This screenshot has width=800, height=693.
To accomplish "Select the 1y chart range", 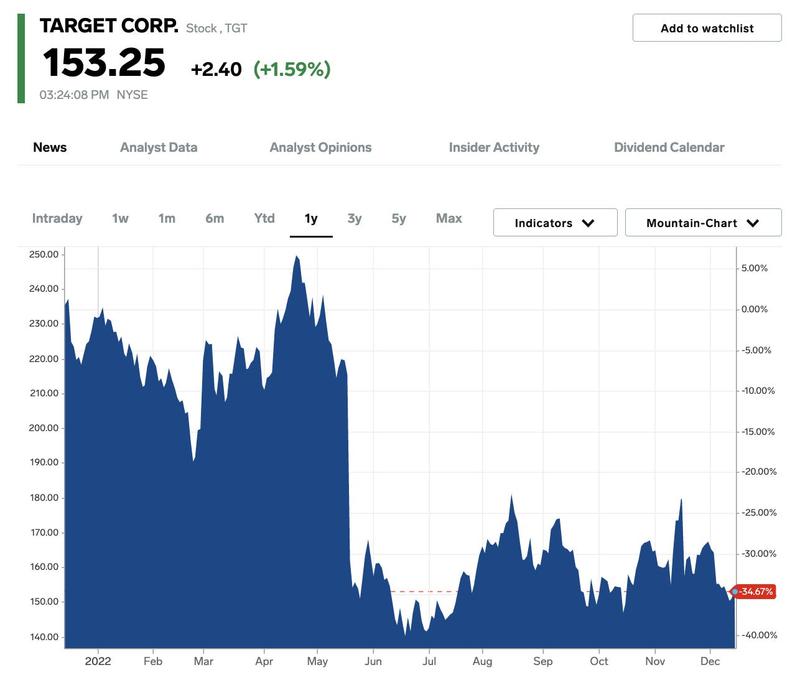I will click(311, 218).
